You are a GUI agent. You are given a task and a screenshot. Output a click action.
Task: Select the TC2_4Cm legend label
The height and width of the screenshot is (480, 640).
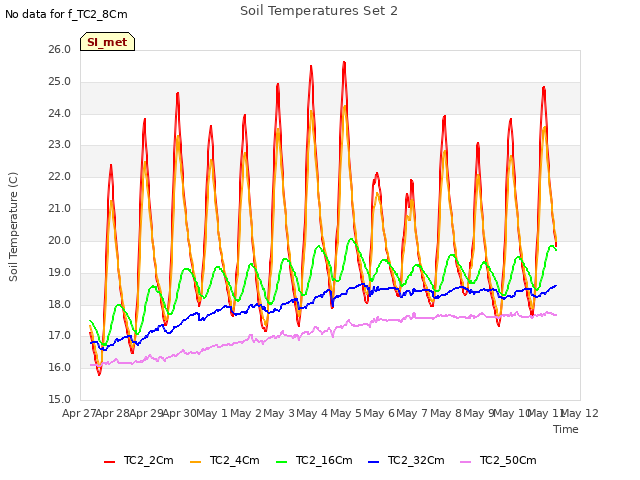235,460
